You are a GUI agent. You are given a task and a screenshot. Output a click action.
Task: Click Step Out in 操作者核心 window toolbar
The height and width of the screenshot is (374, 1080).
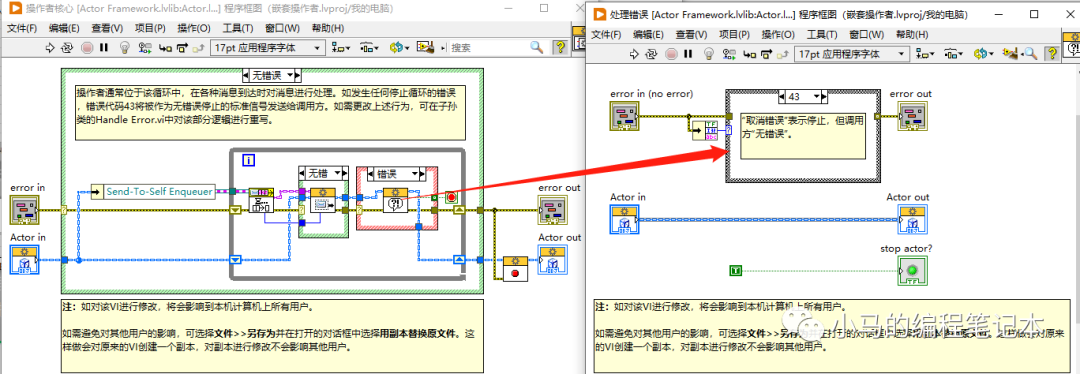[x=199, y=48]
